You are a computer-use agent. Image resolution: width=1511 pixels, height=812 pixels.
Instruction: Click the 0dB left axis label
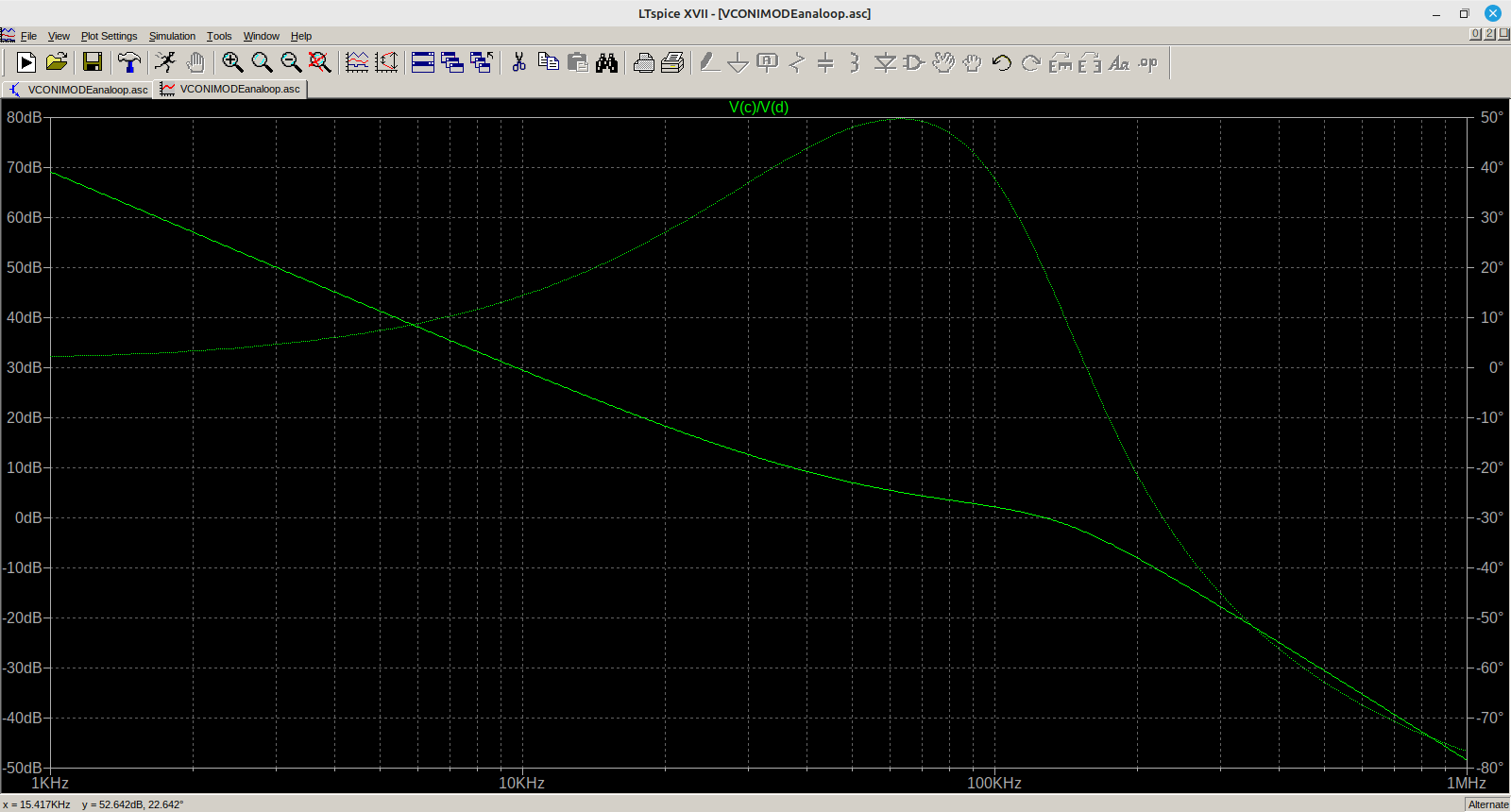[x=28, y=517]
